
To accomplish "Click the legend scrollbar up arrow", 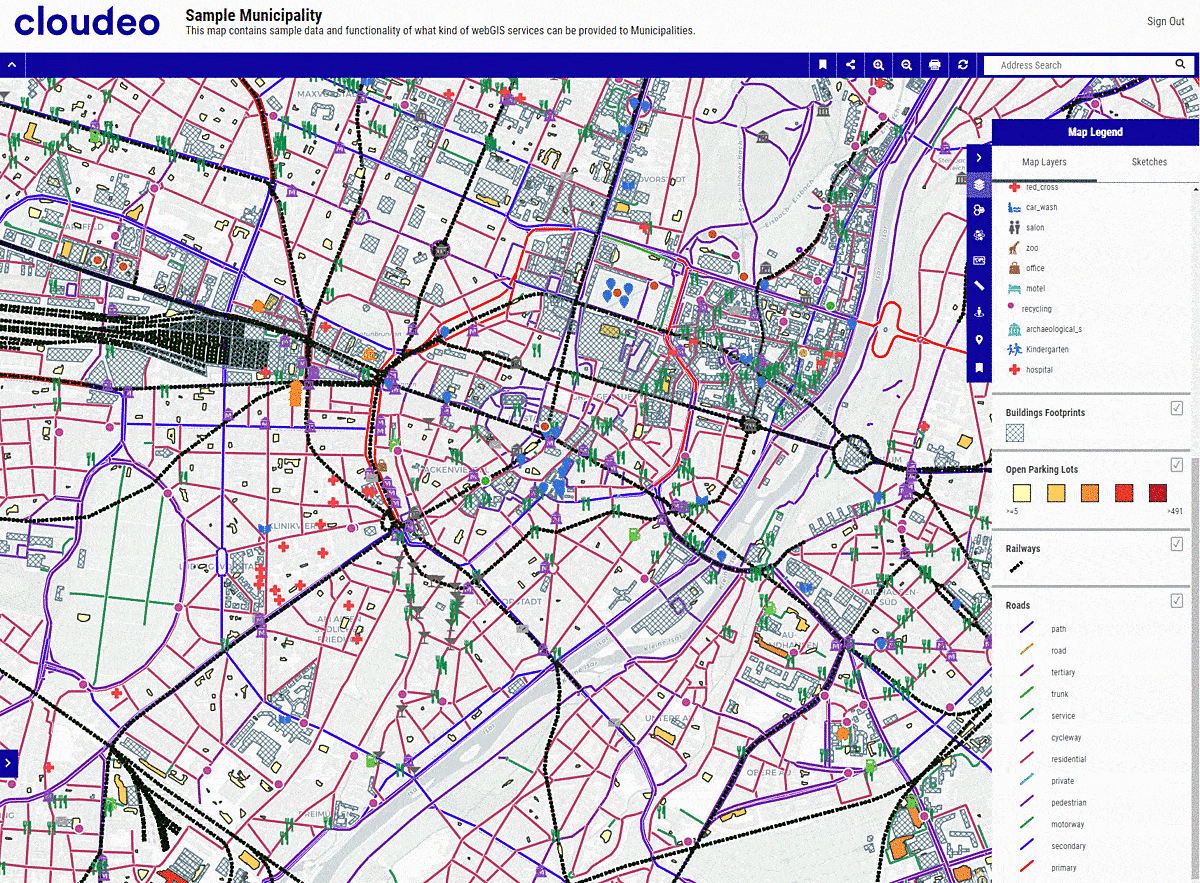I will 1194,187.
